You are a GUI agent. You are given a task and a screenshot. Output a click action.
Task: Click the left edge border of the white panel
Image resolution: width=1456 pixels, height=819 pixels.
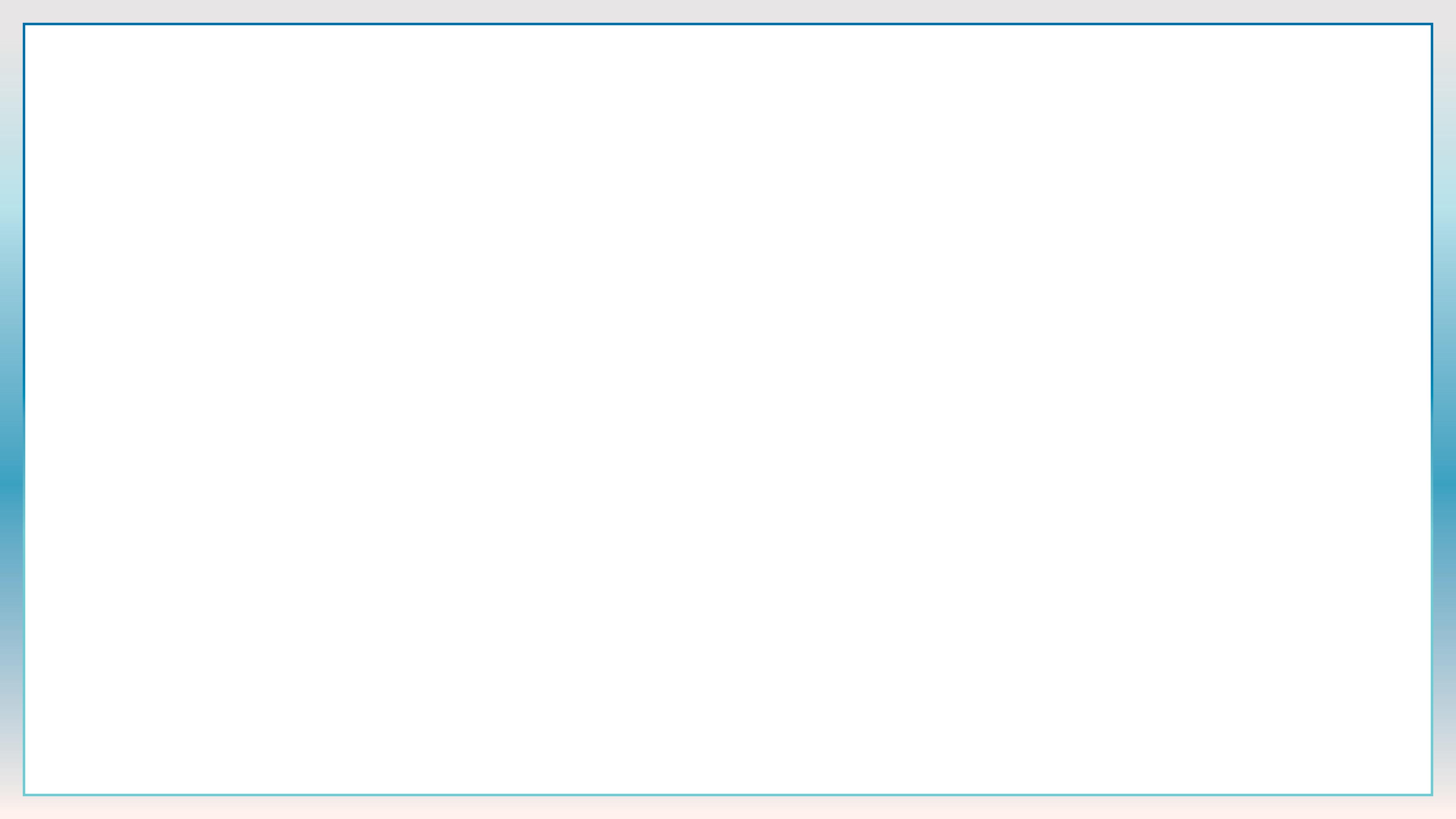(24, 409)
